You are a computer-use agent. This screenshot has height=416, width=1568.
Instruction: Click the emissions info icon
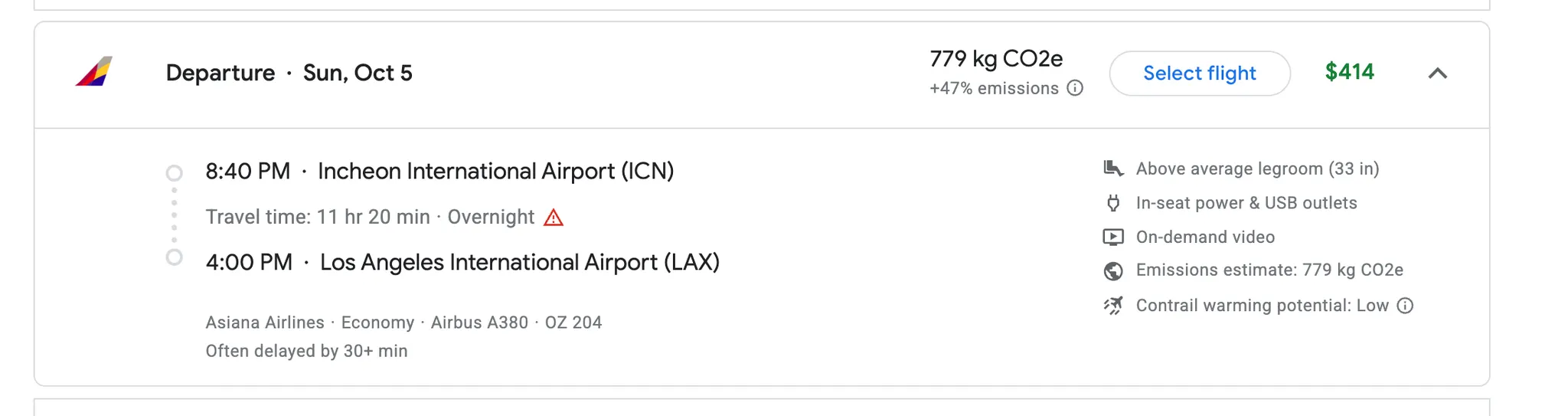click(x=1075, y=88)
